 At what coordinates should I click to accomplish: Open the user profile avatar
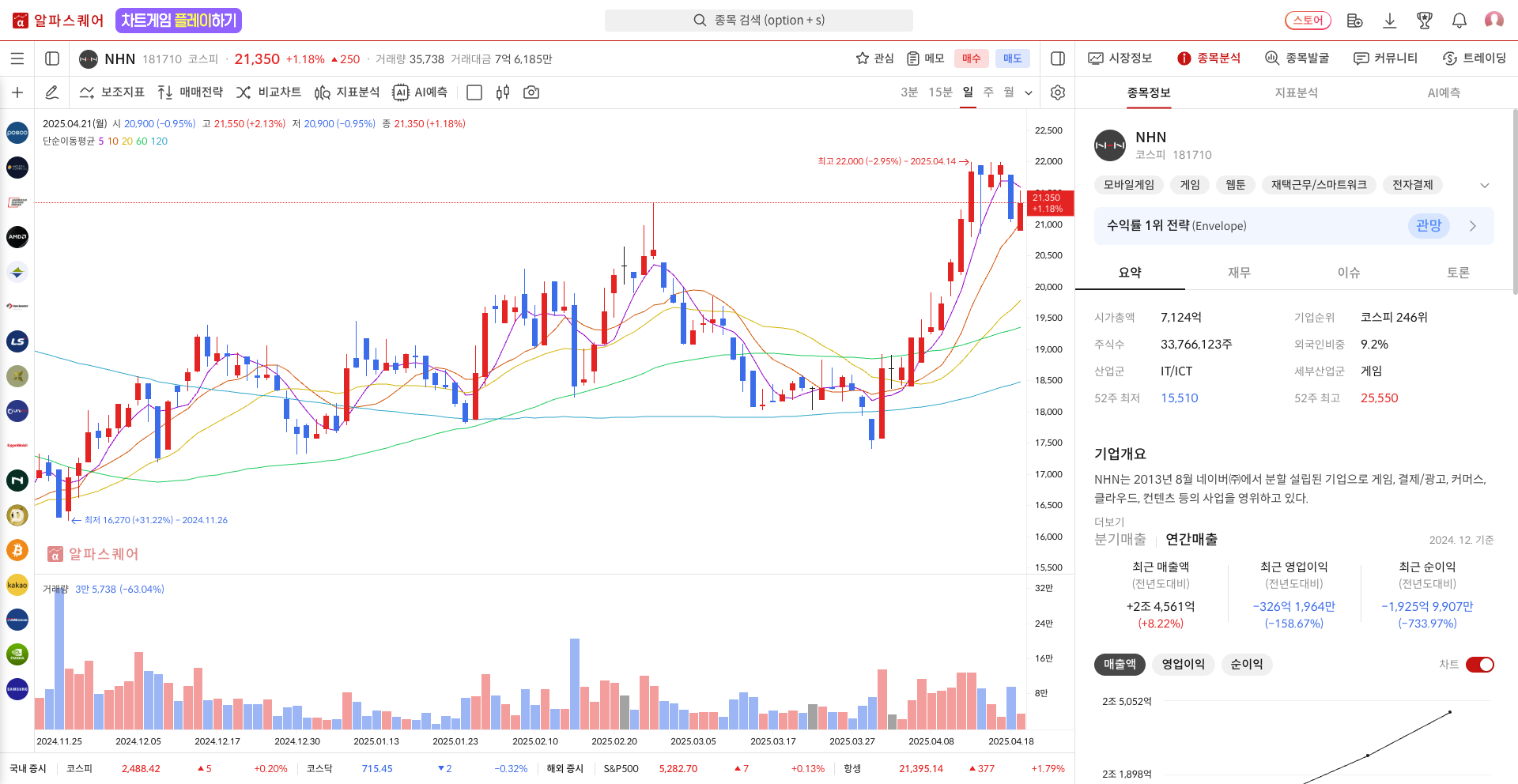pyautogui.click(x=1494, y=20)
